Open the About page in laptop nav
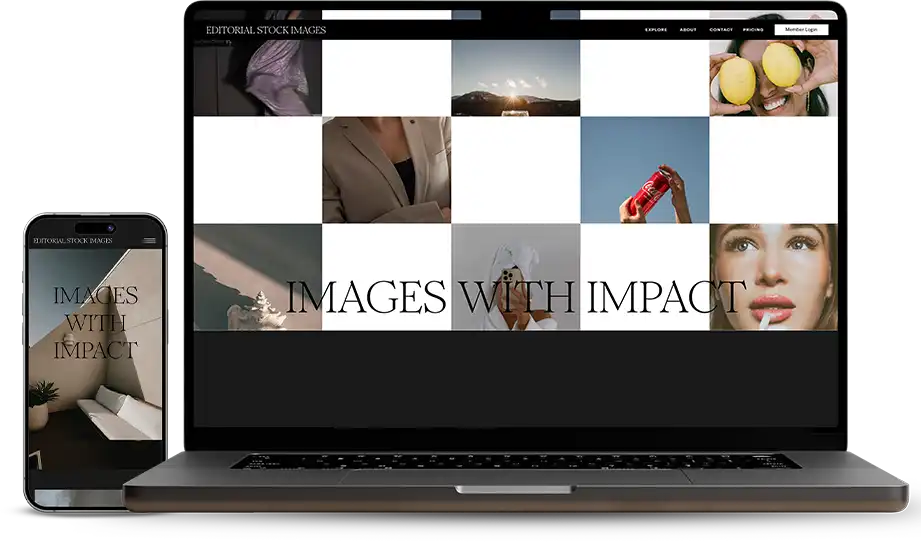The width and height of the screenshot is (921, 542). (x=688, y=29)
